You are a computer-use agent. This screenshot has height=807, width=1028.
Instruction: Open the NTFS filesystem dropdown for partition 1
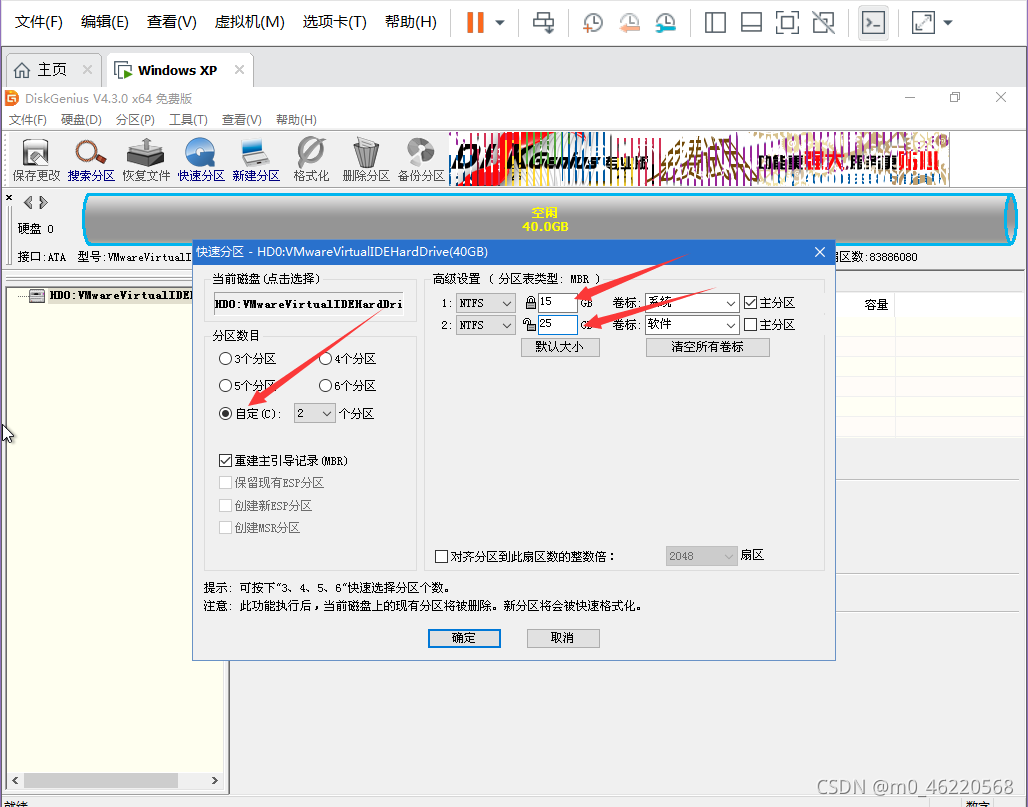tap(485, 302)
